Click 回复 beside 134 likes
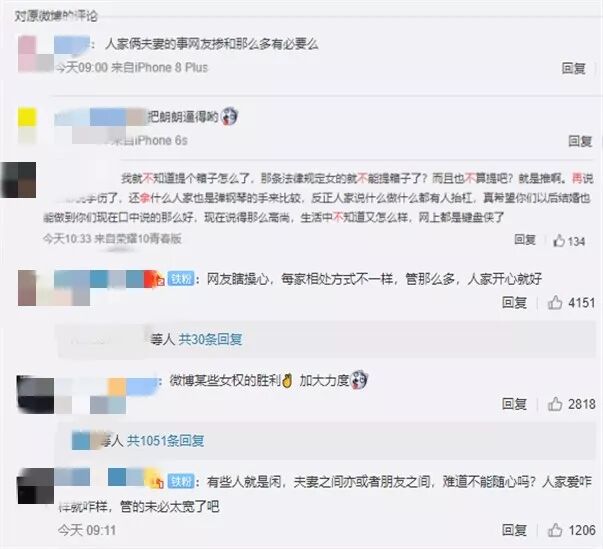 point(525,240)
